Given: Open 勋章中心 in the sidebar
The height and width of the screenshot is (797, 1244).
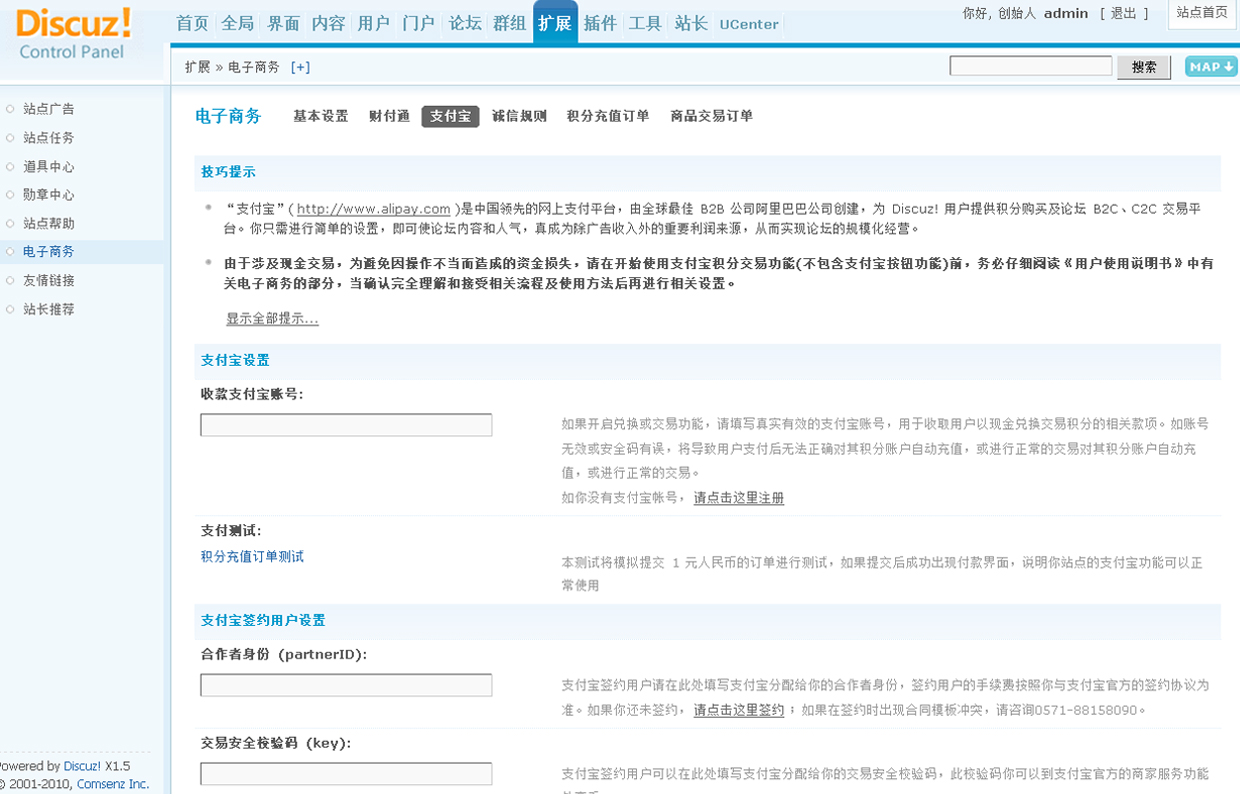Looking at the screenshot, I should pyautogui.click(x=49, y=195).
